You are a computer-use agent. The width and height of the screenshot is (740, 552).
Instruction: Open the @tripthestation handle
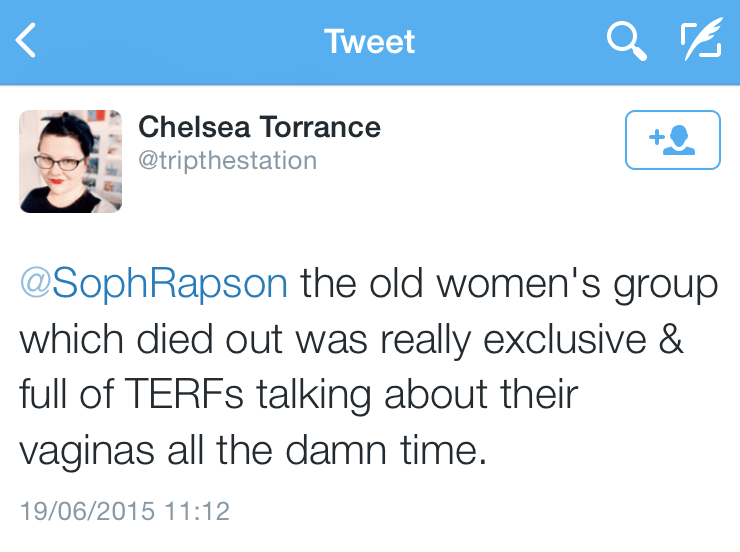click(x=227, y=161)
